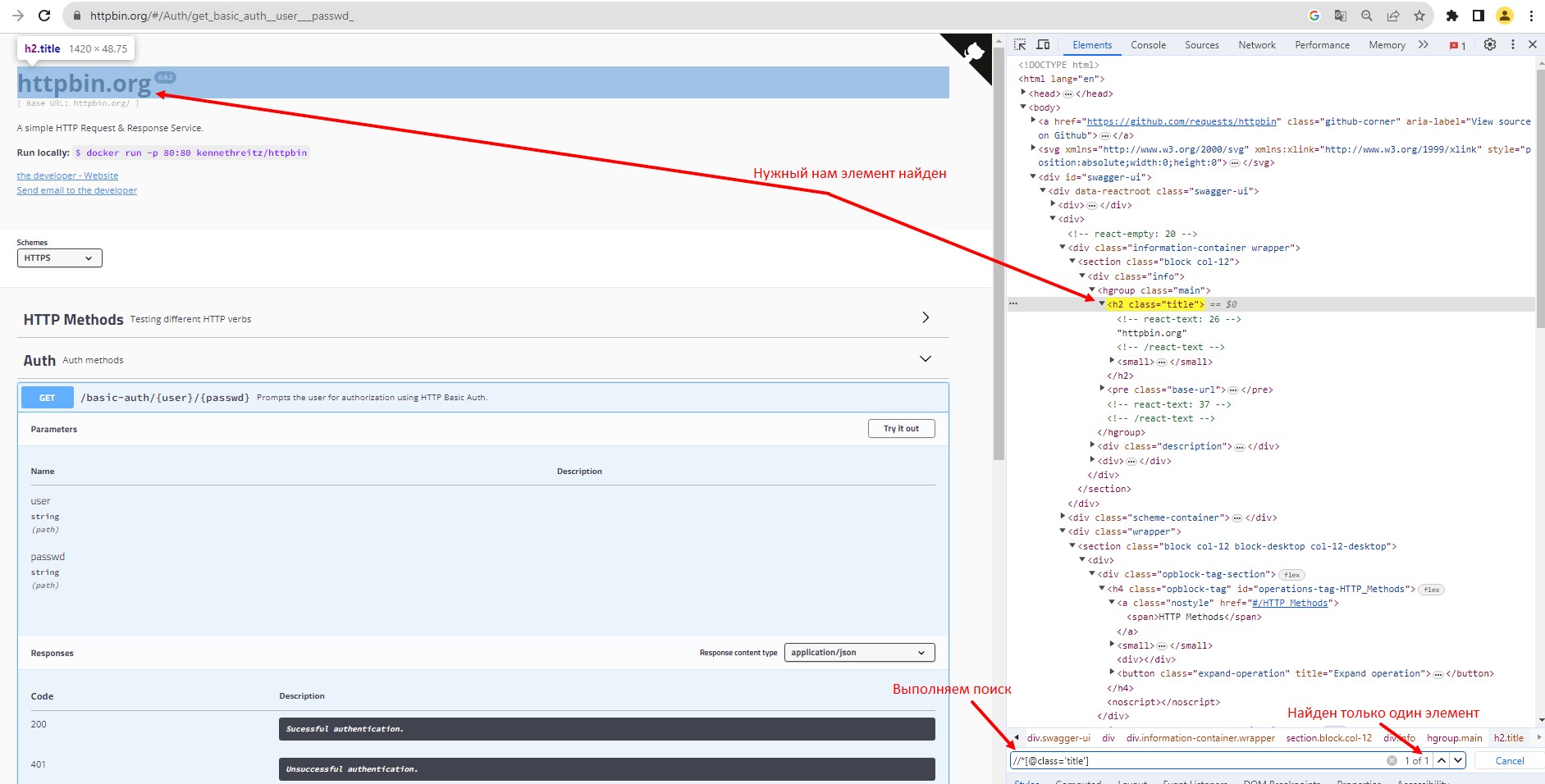Screen dimensions: 1545x784
Task: Toggle the browser side panel
Action: [x=1479, y=16]
